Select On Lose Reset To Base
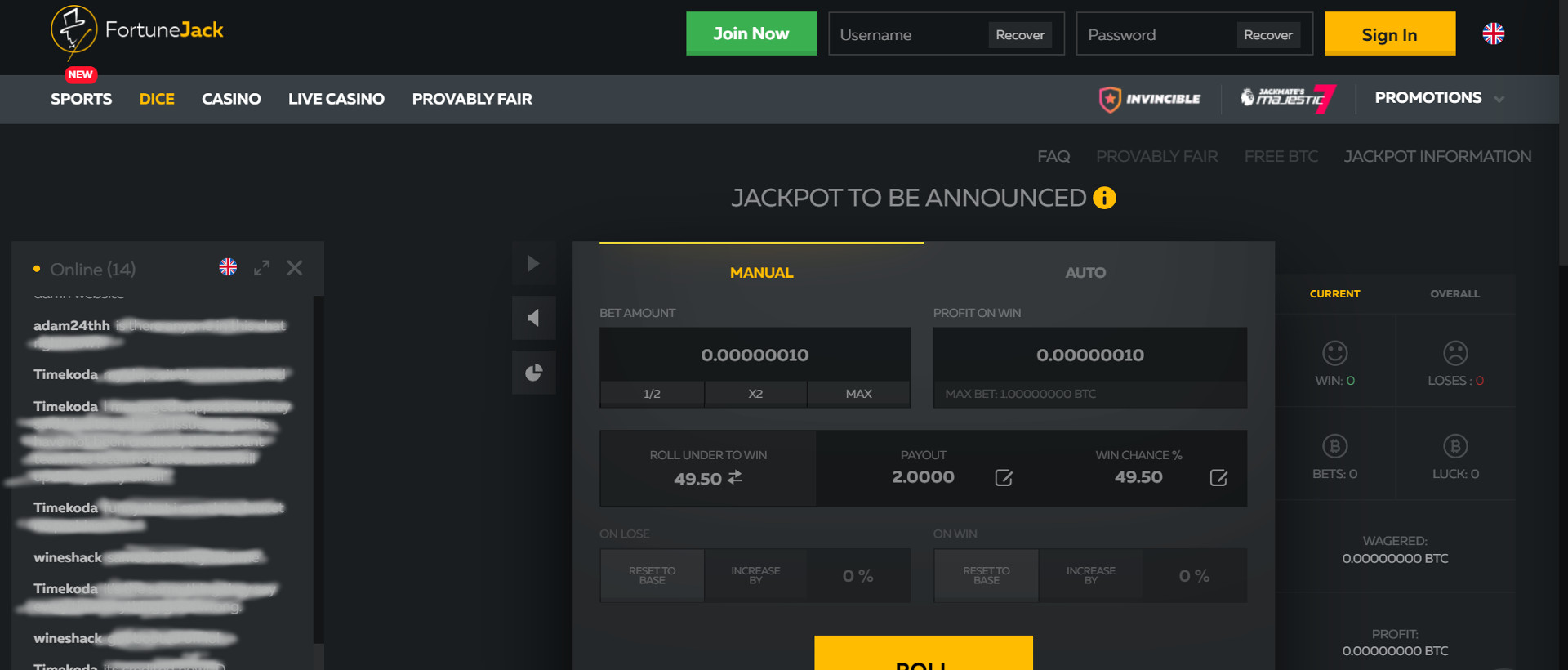 [x=652, y=575]
